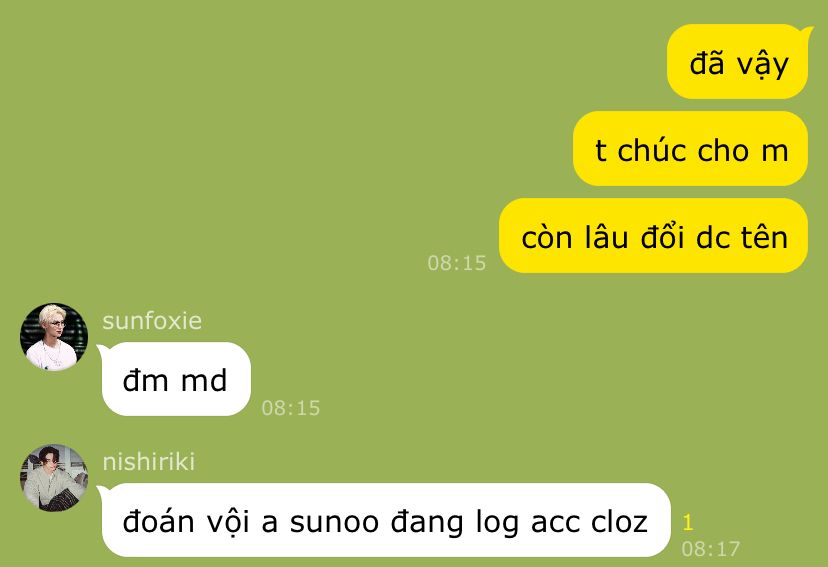The height and width of the screenshot is (567, 828).
Task: Open nishiriki's profile avatar
Action: point(54,478)
